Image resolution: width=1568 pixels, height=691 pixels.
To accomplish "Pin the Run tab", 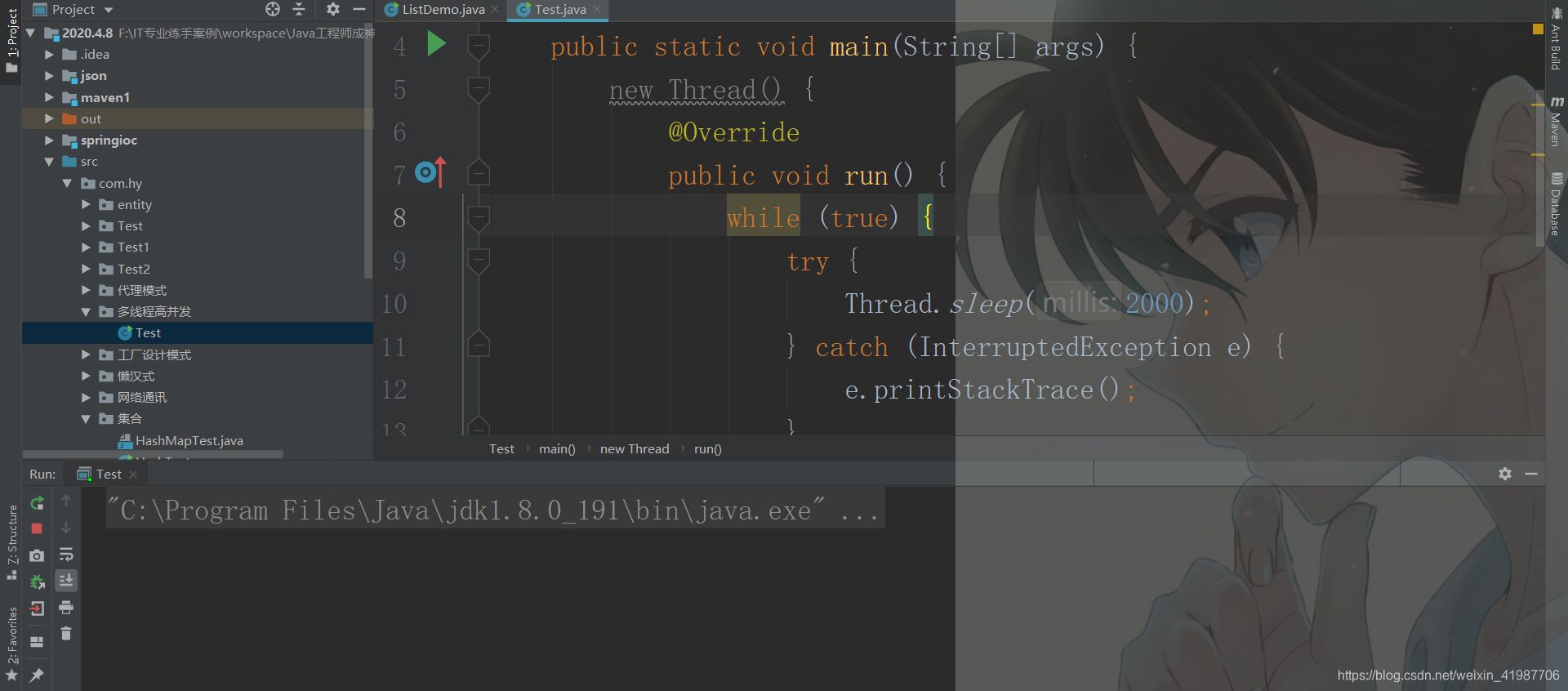I will tap(37, 675).
